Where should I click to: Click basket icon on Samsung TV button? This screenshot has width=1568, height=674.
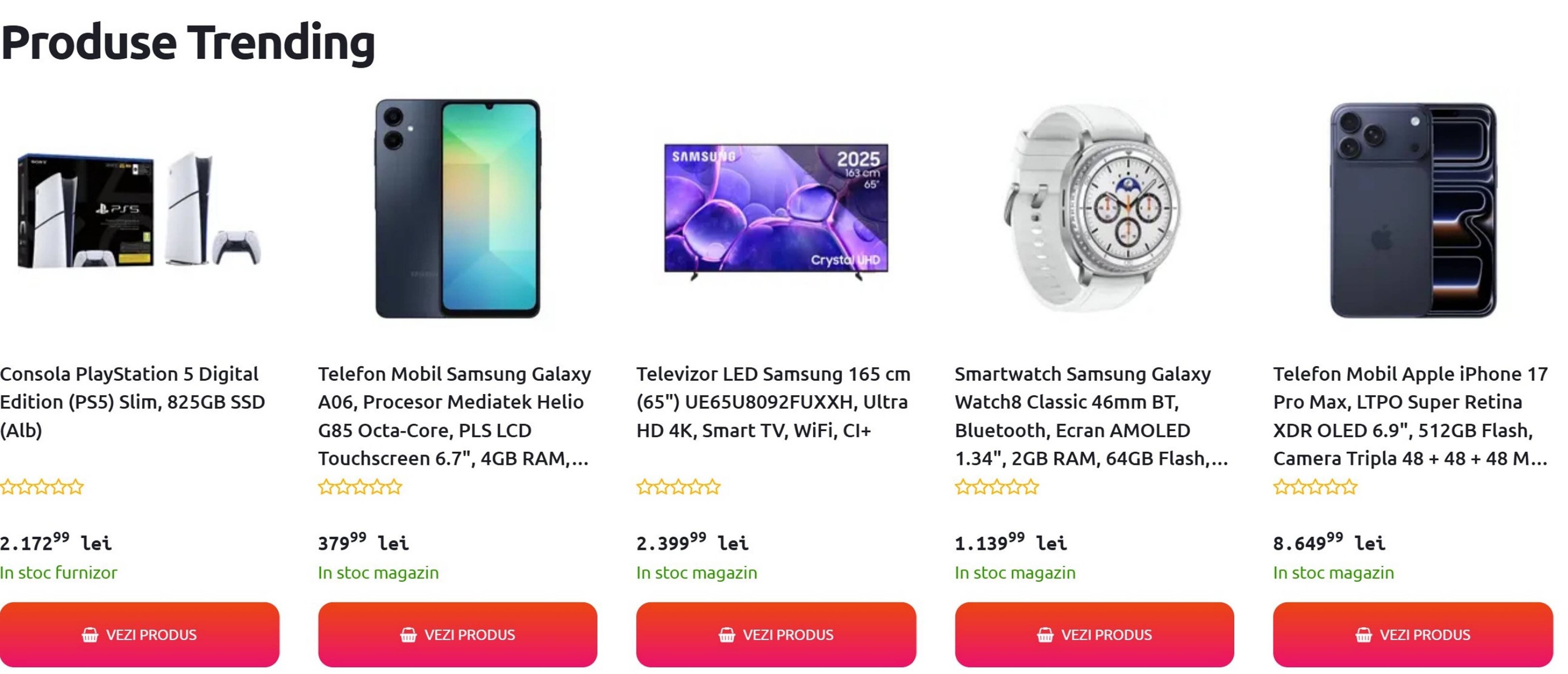[x=727, y=635]
